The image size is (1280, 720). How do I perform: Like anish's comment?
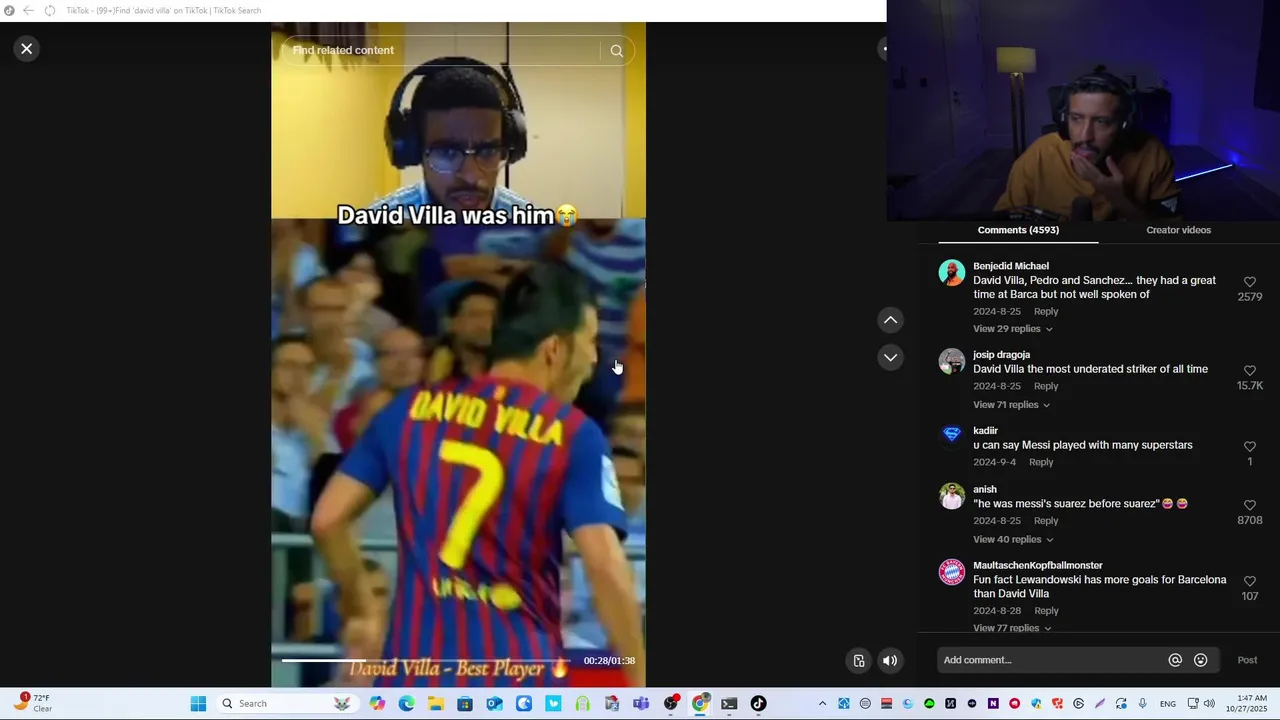[1249, 505]
